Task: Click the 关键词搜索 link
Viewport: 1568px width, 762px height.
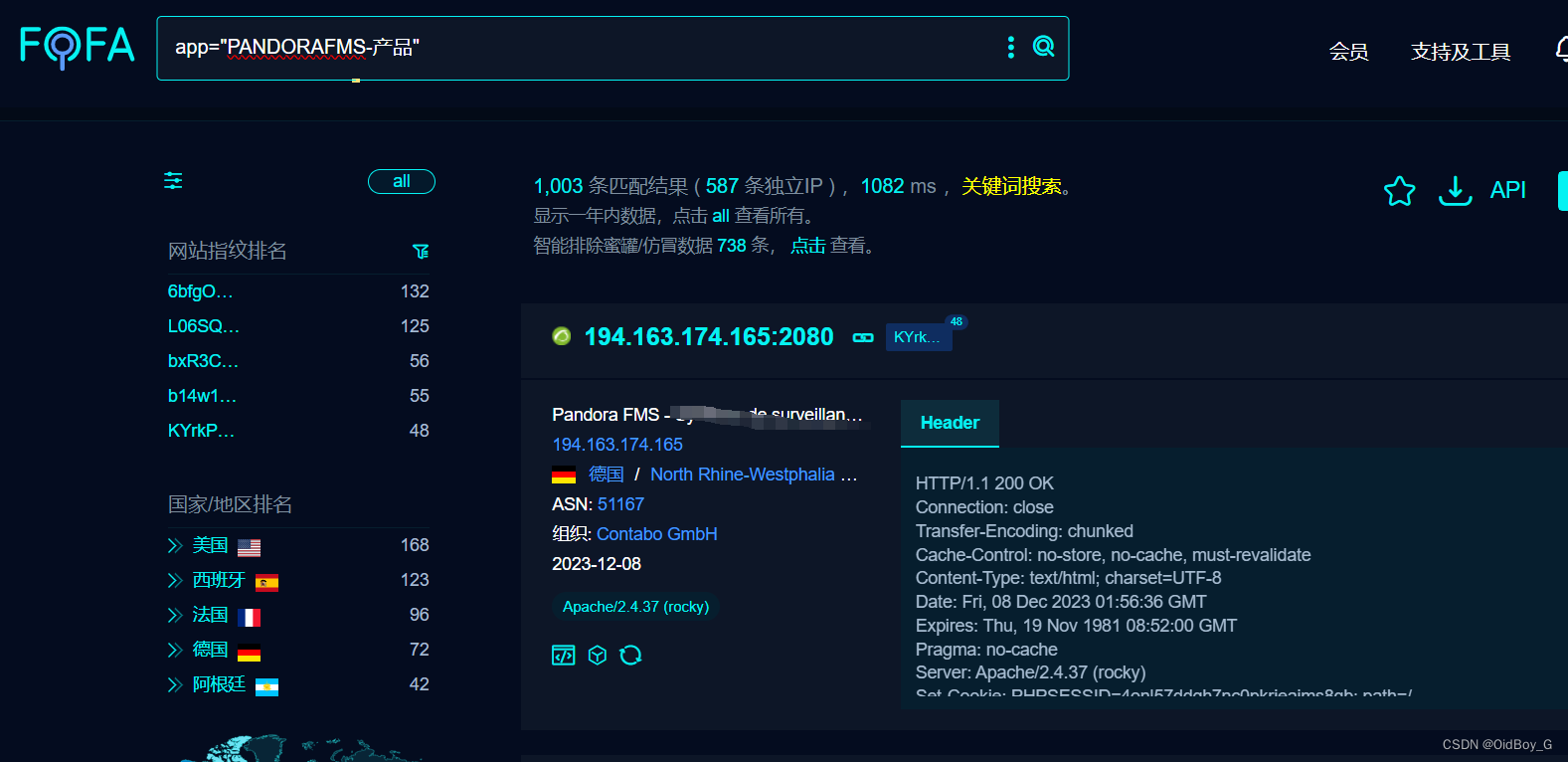Action: coord(1011,186)
